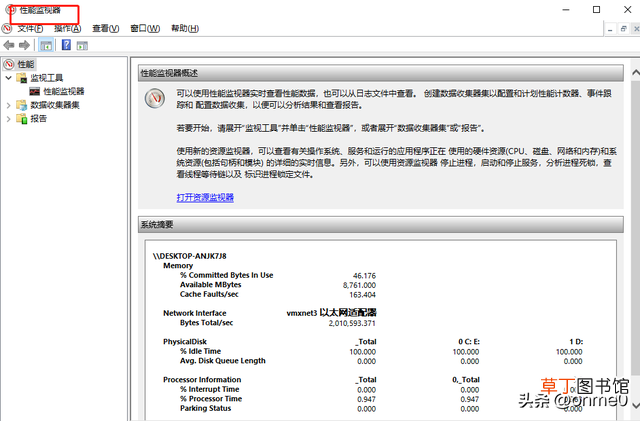640x421 pixels.
Task: Click the PhysicalDisk heading
Action: click(185, 342)
